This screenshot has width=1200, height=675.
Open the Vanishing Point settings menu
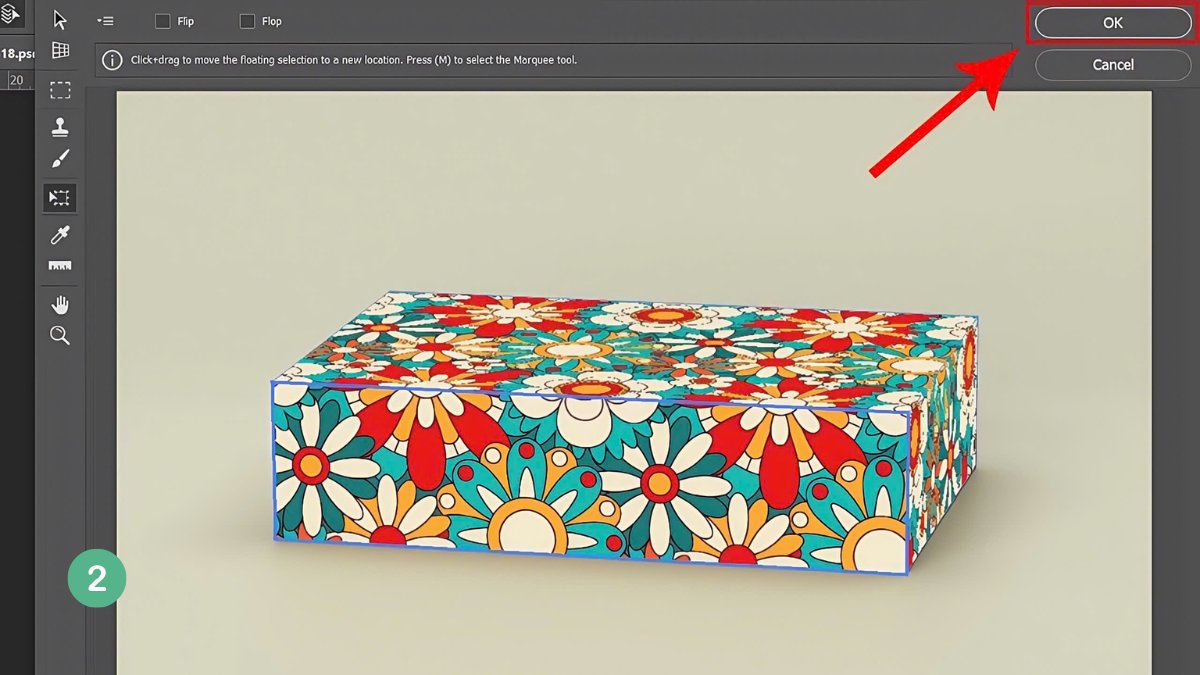tap(106, 20)
